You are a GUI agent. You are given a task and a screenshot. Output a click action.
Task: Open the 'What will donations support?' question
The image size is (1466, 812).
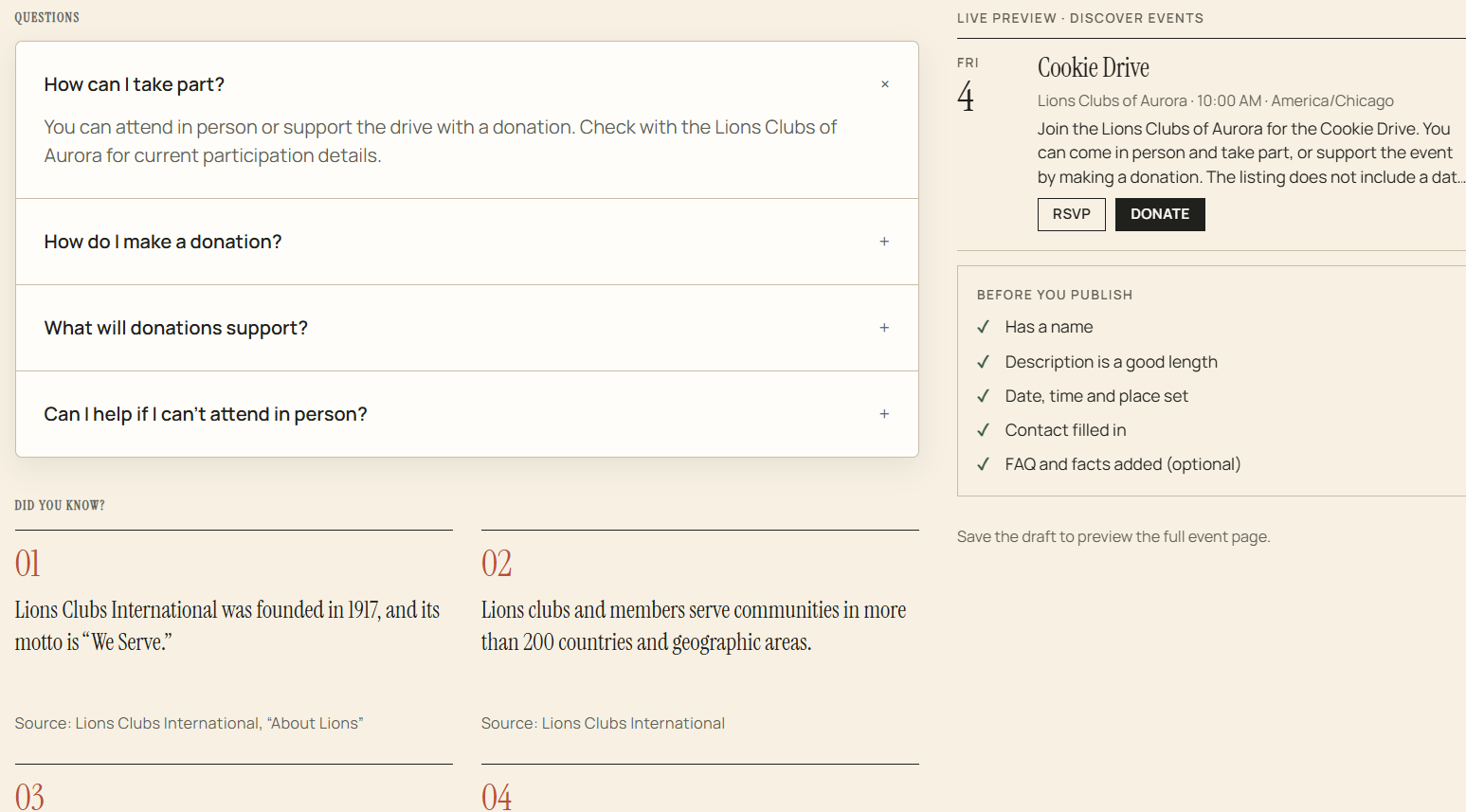467,328
